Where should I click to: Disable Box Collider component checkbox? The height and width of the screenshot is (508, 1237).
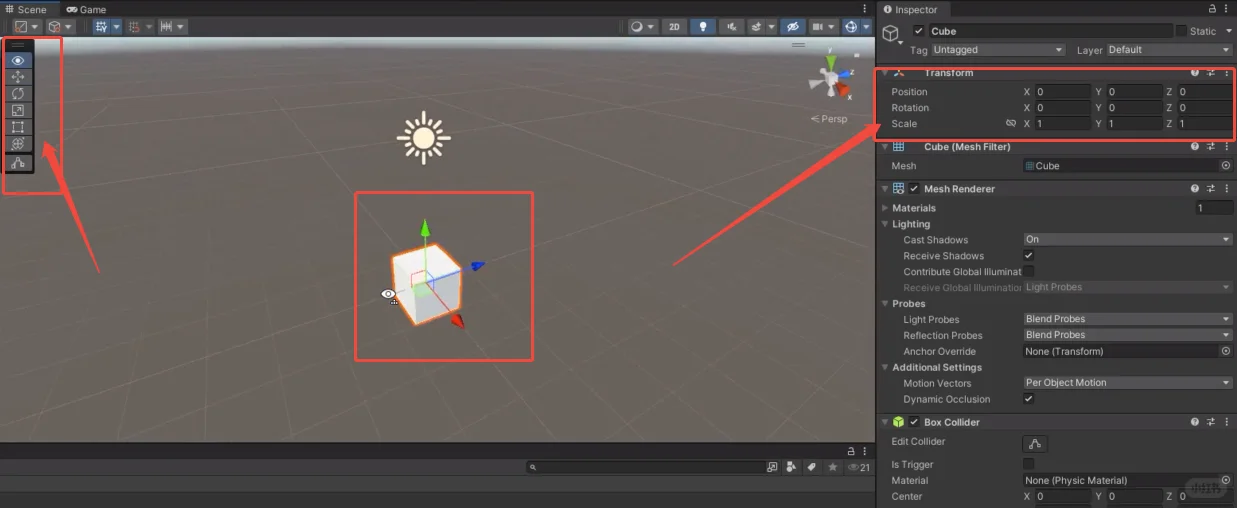click(x=914, y=423)
